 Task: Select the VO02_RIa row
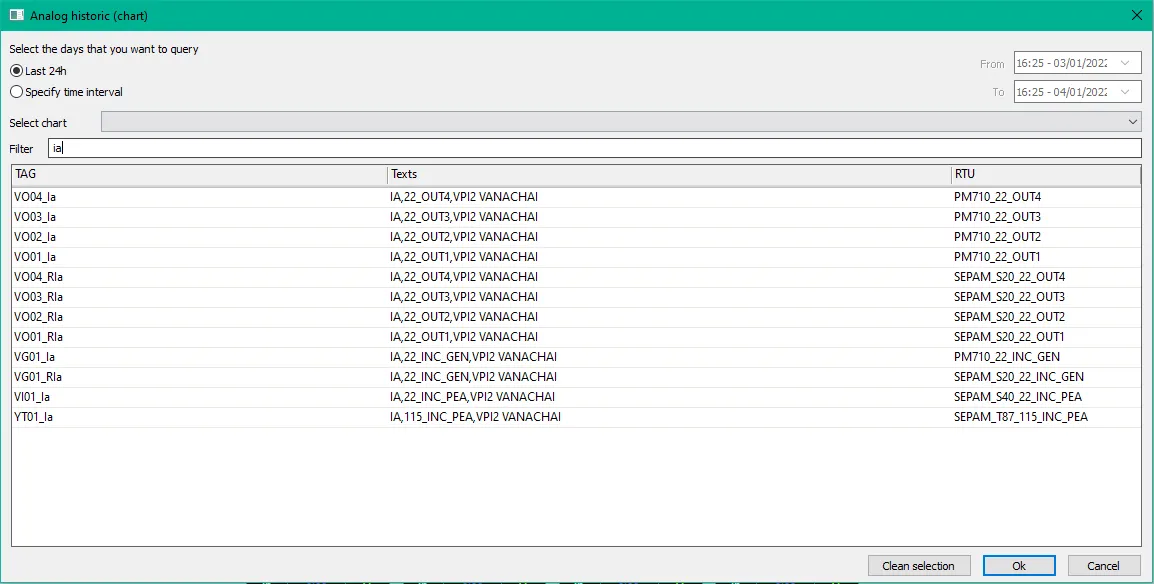point(576,316)
